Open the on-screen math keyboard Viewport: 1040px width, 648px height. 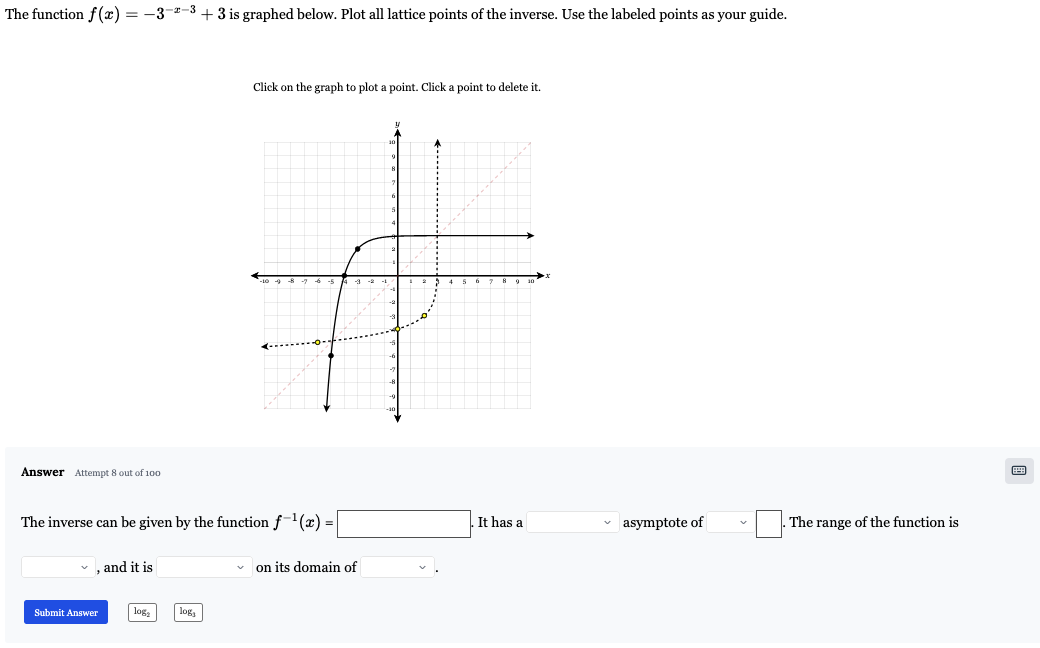pos(1019,470)
